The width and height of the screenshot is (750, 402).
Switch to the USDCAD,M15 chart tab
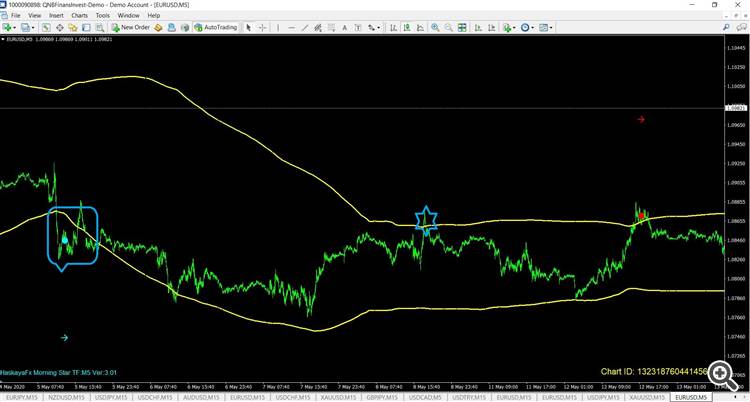pyautogui.click(x=427, y=397)
